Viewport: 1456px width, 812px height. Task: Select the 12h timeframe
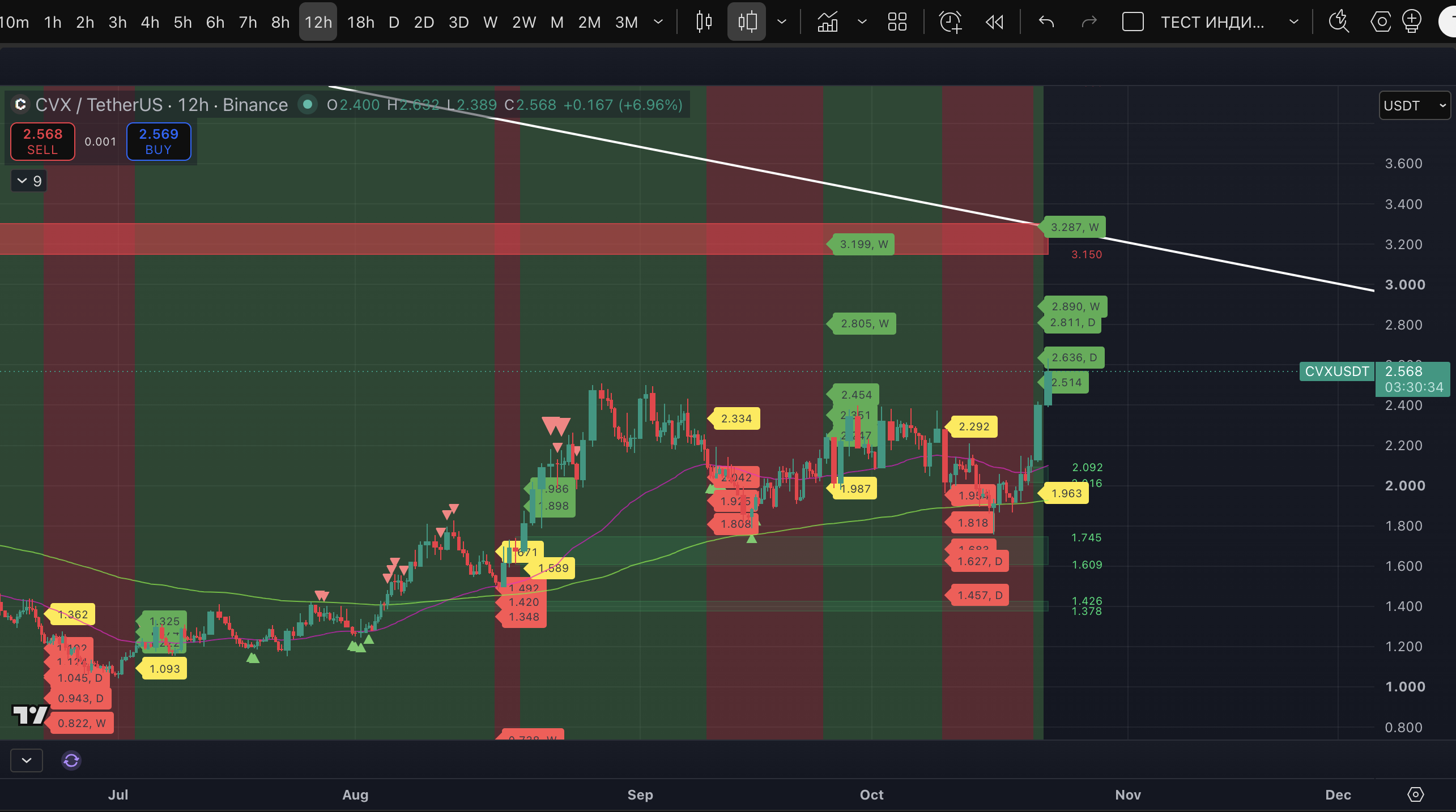pos(318,22)
